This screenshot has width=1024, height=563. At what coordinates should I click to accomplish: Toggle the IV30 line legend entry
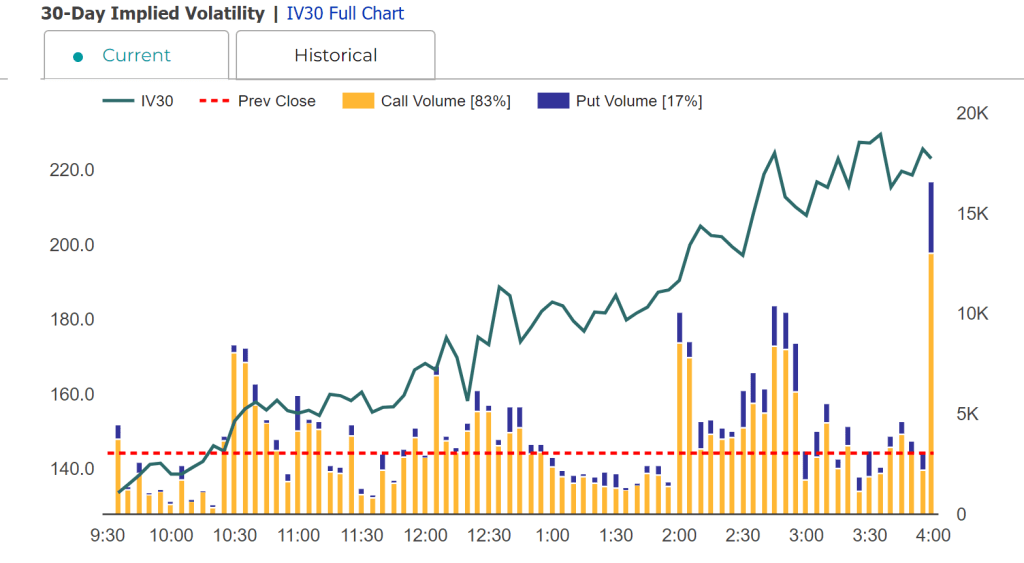pyautogui.click(x=138, y=101)
